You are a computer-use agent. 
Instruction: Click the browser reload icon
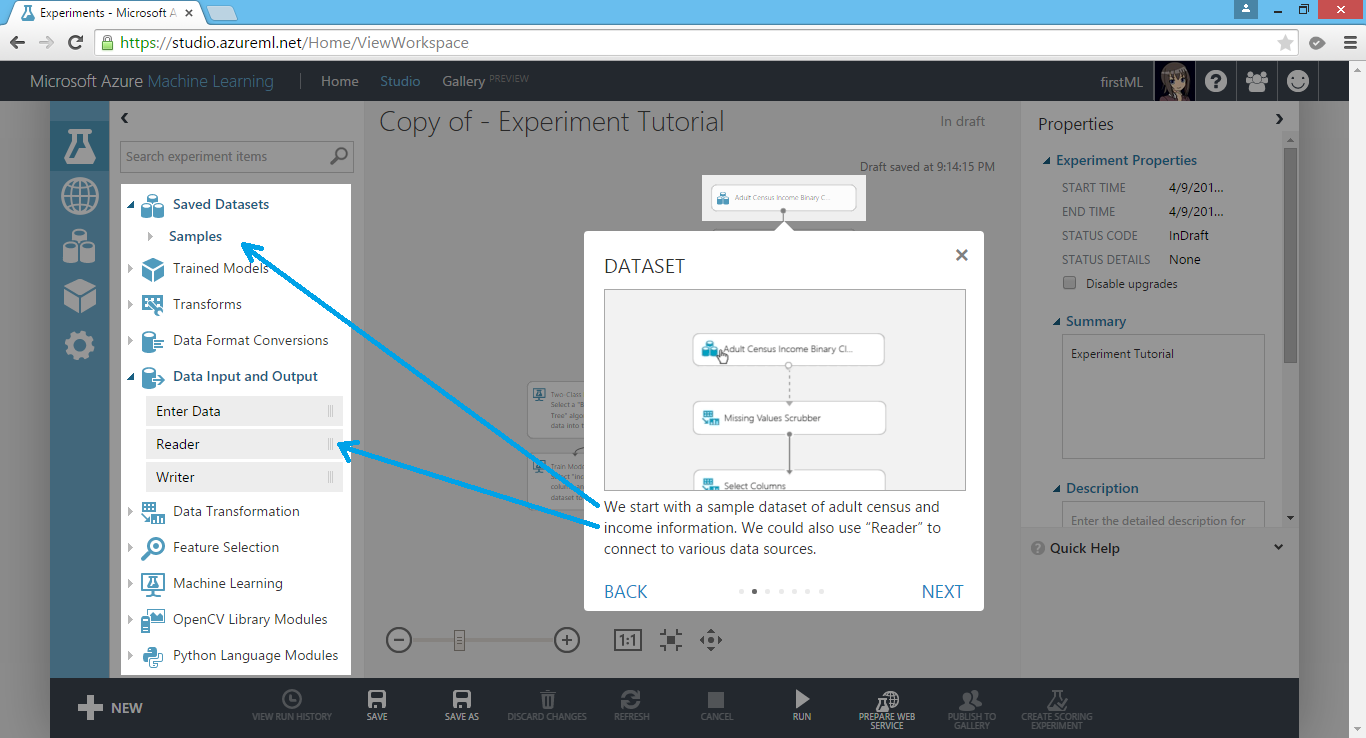75,43
